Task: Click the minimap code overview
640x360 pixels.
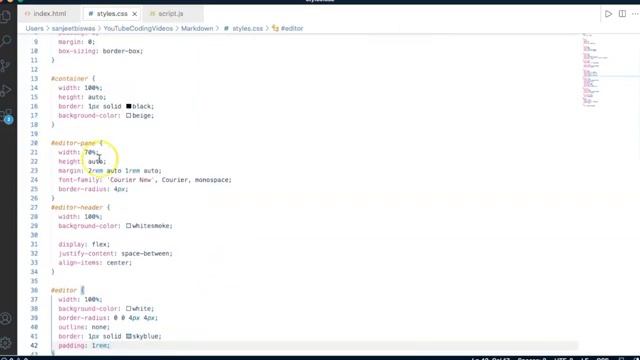Action: (x=596, y=70)
